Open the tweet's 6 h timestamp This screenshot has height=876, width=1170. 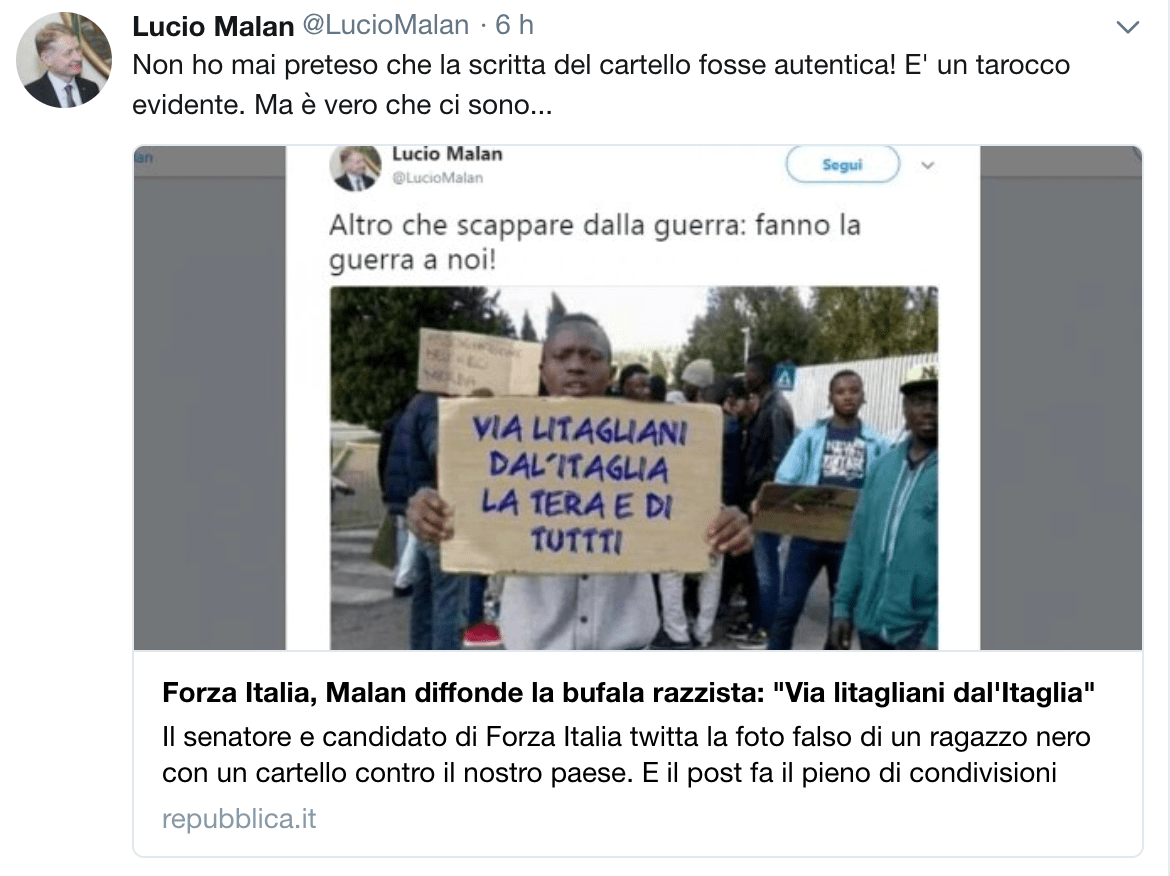(x=515, y=25)
